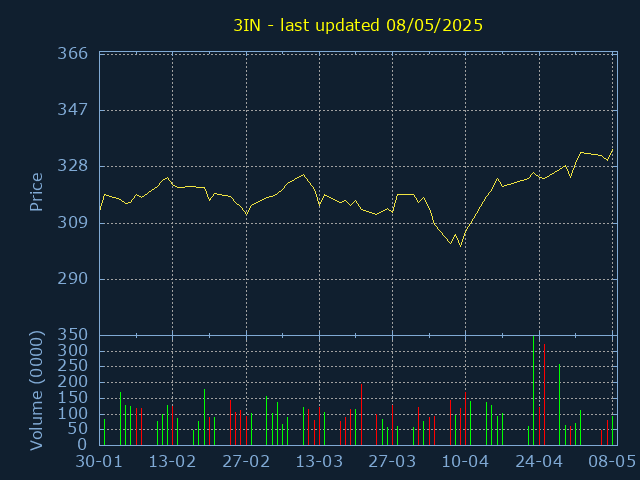
Task: Click the chart title '3IN - last updated 08/05/2025'
Action: pos(358,25)
